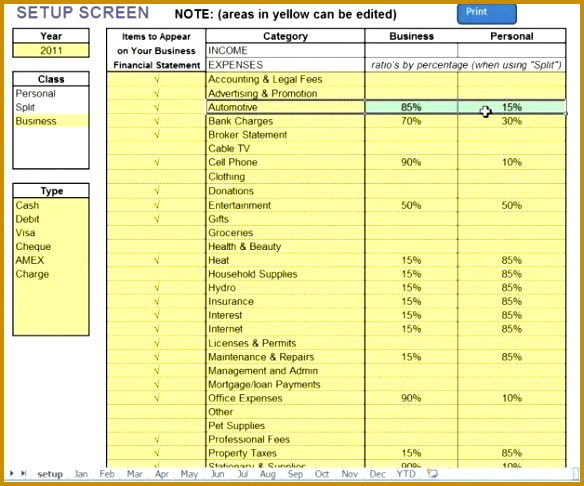Open the Sep sheet tab
The height and width of the screenshot is (486, 584).
(x=295, y=474)
